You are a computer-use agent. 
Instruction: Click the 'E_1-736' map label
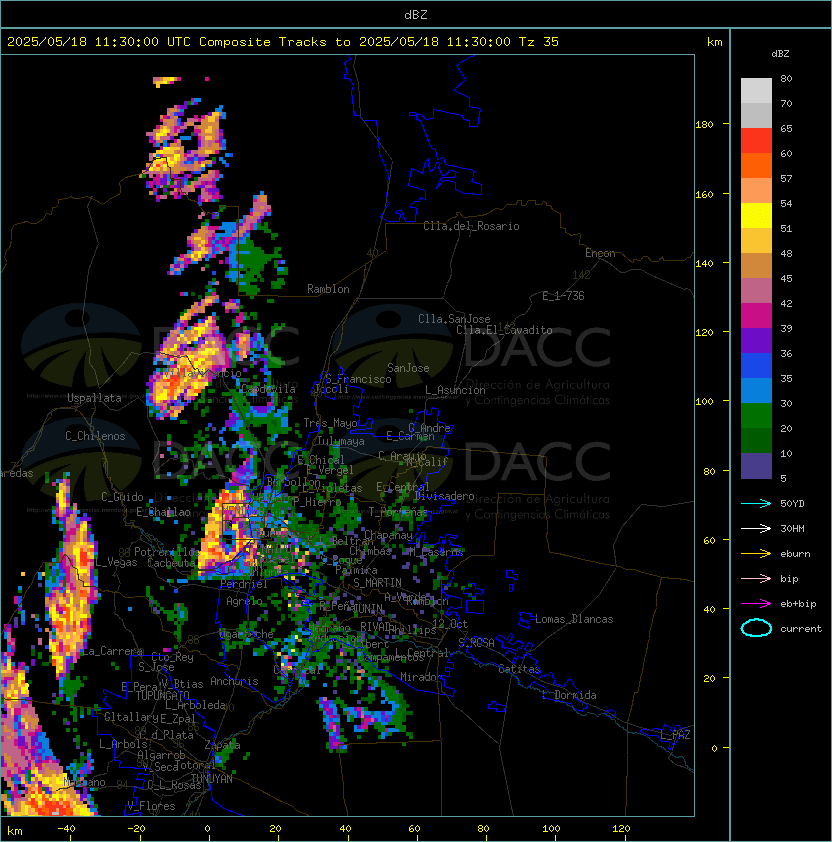[563, 296]
